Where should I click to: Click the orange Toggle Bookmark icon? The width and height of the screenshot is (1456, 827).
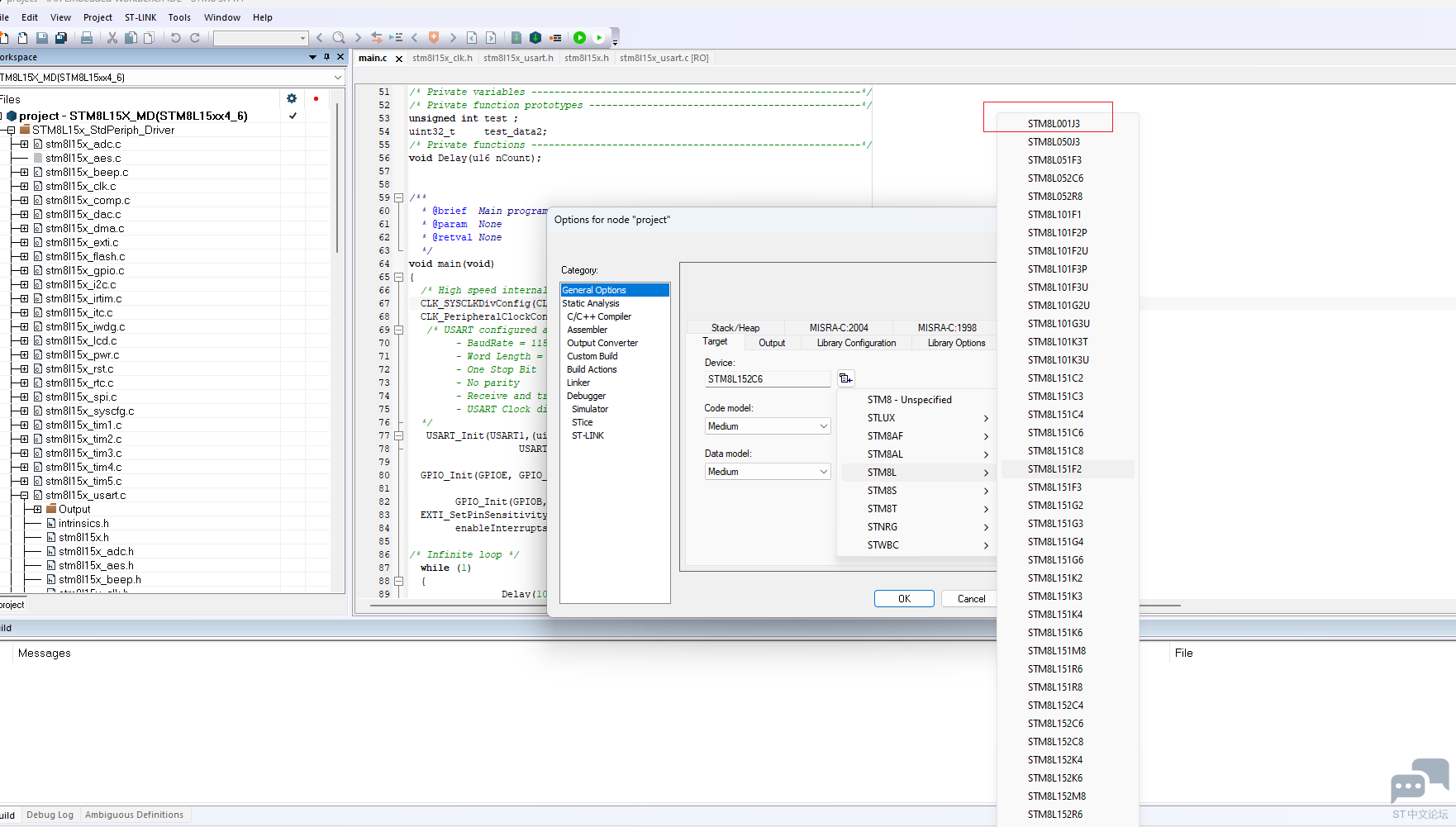coord(434,37)
